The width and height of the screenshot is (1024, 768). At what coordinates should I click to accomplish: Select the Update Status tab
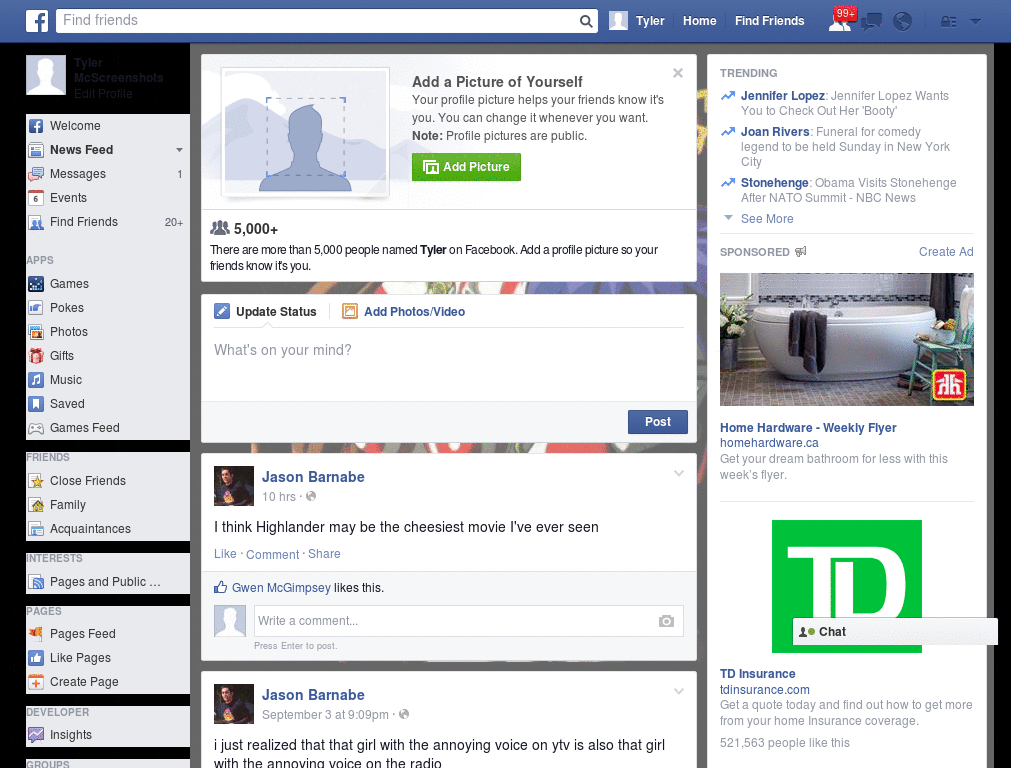(265, 312)
